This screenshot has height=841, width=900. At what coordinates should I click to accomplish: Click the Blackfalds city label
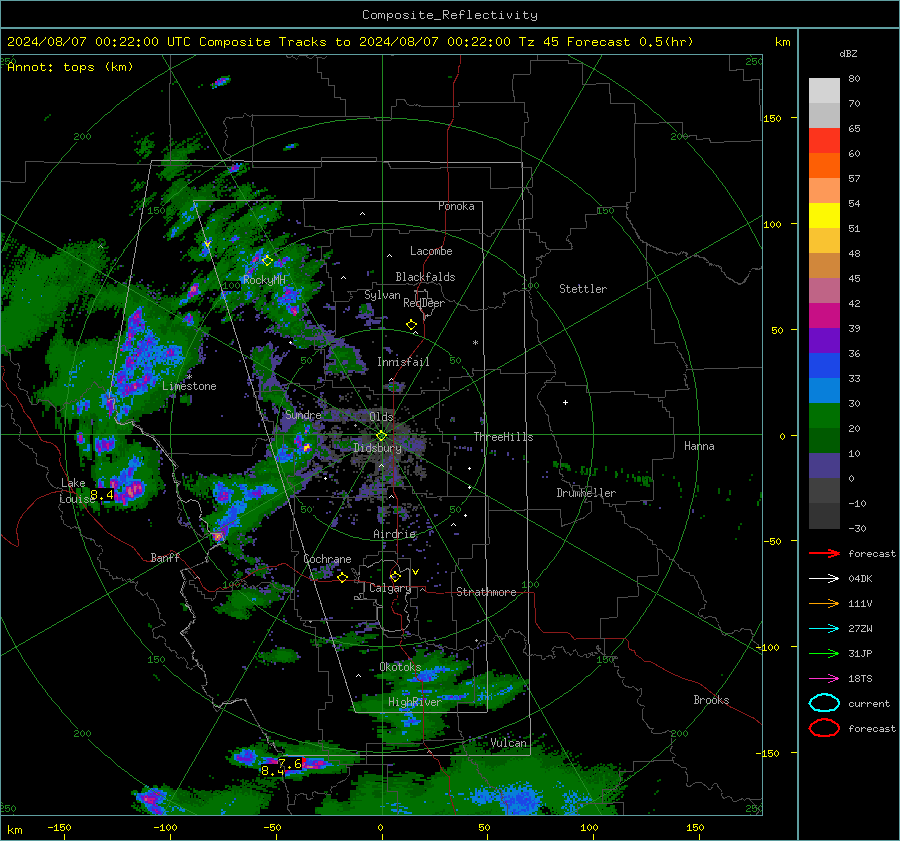click(425, 277)
